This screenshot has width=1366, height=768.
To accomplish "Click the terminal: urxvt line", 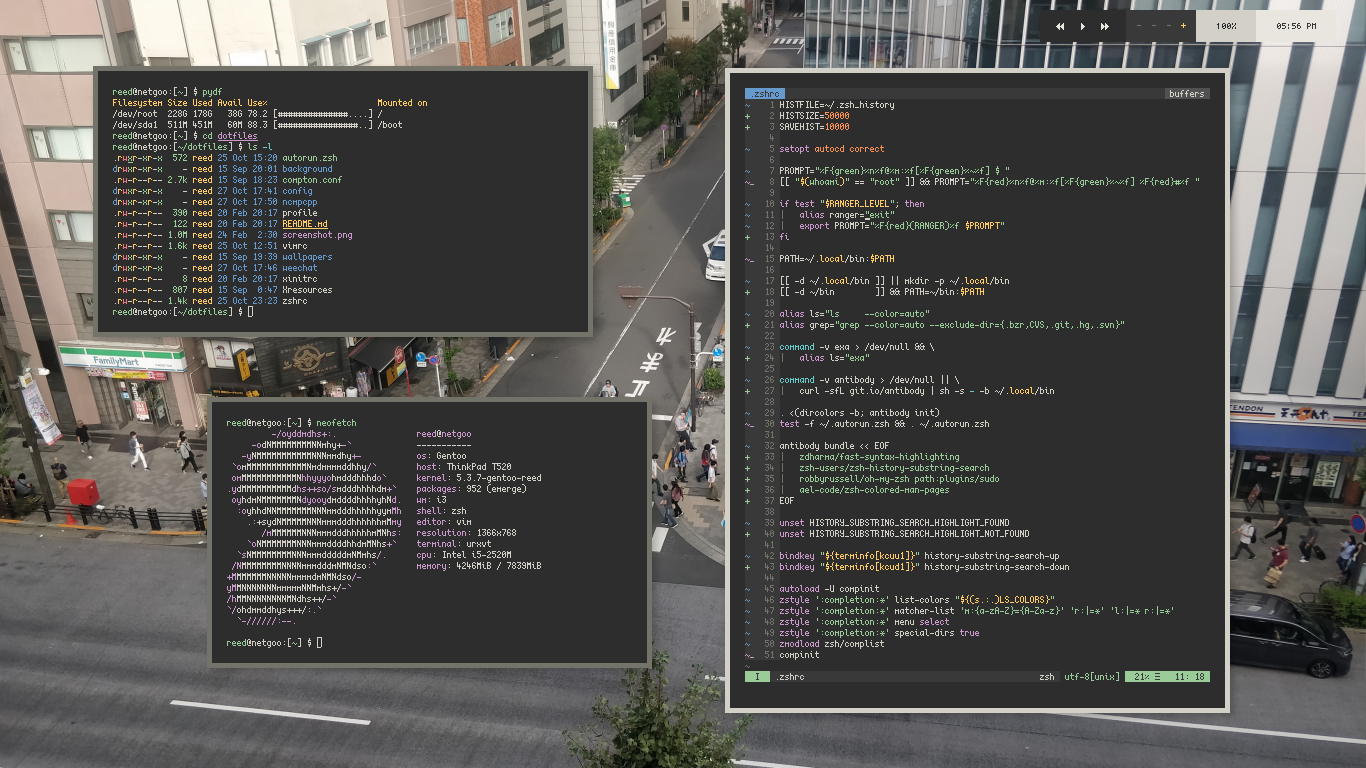I will tap(454, 545).
